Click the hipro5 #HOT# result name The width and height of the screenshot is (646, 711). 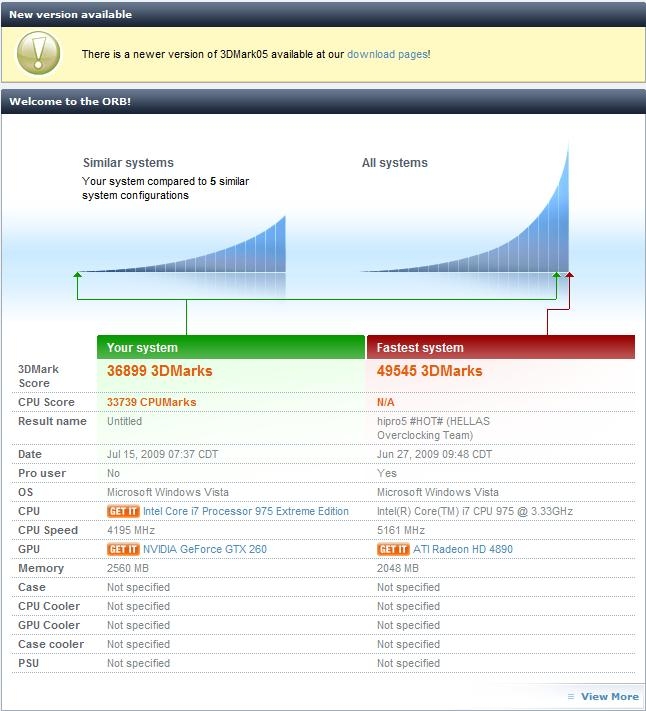click(x=433, y=429)
